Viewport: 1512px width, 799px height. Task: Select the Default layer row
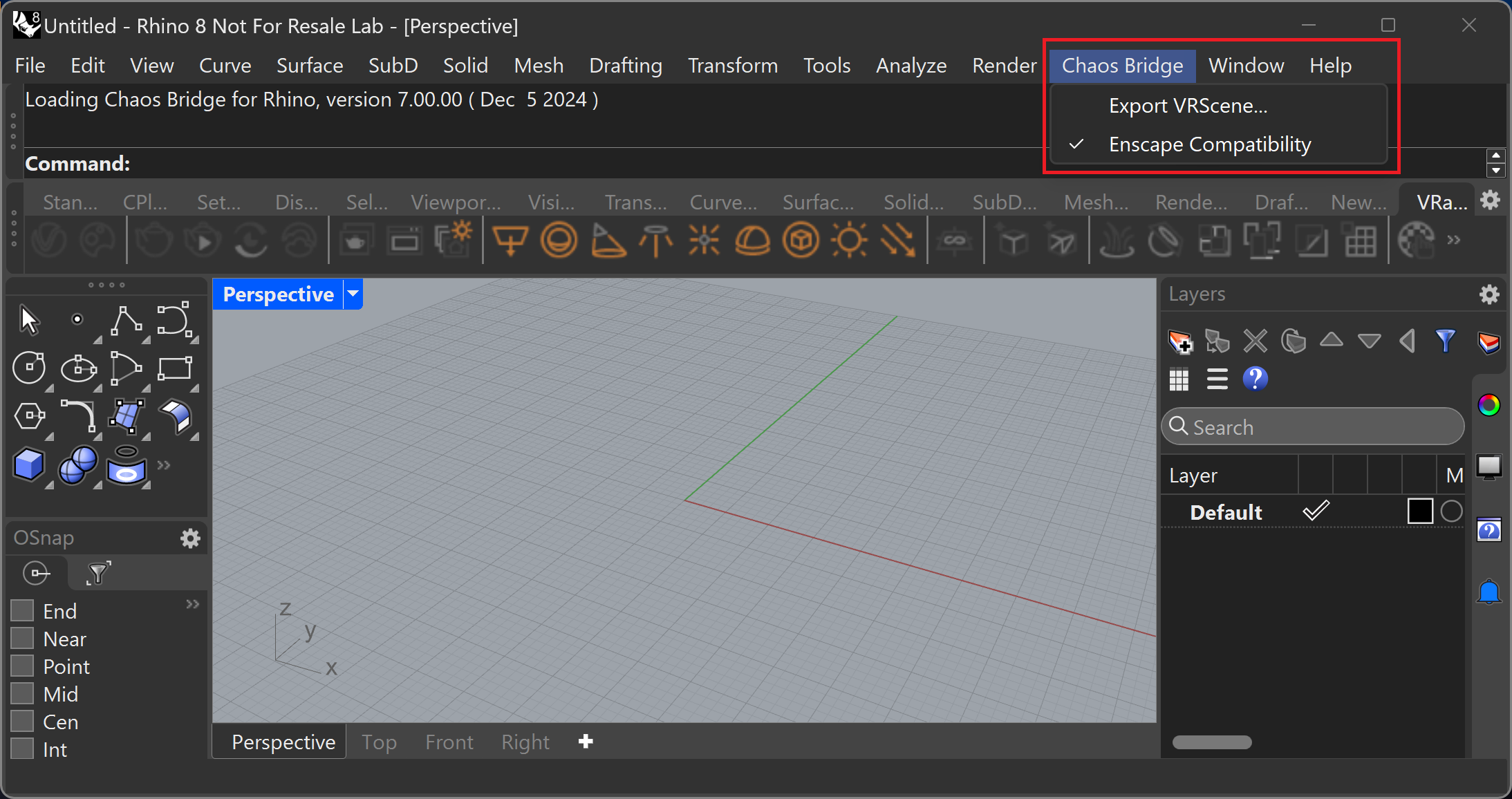click(1312, 511)
